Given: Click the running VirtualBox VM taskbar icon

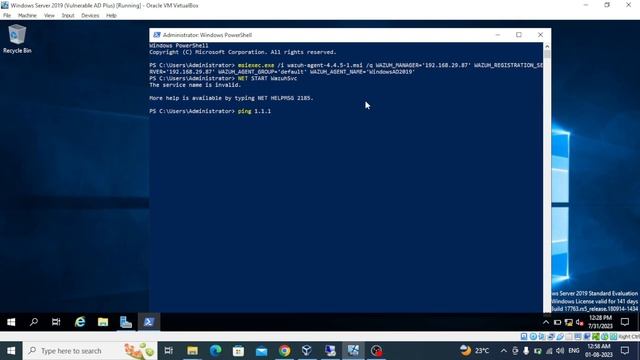Looking at the screenshot, I should tap(353, 351).
